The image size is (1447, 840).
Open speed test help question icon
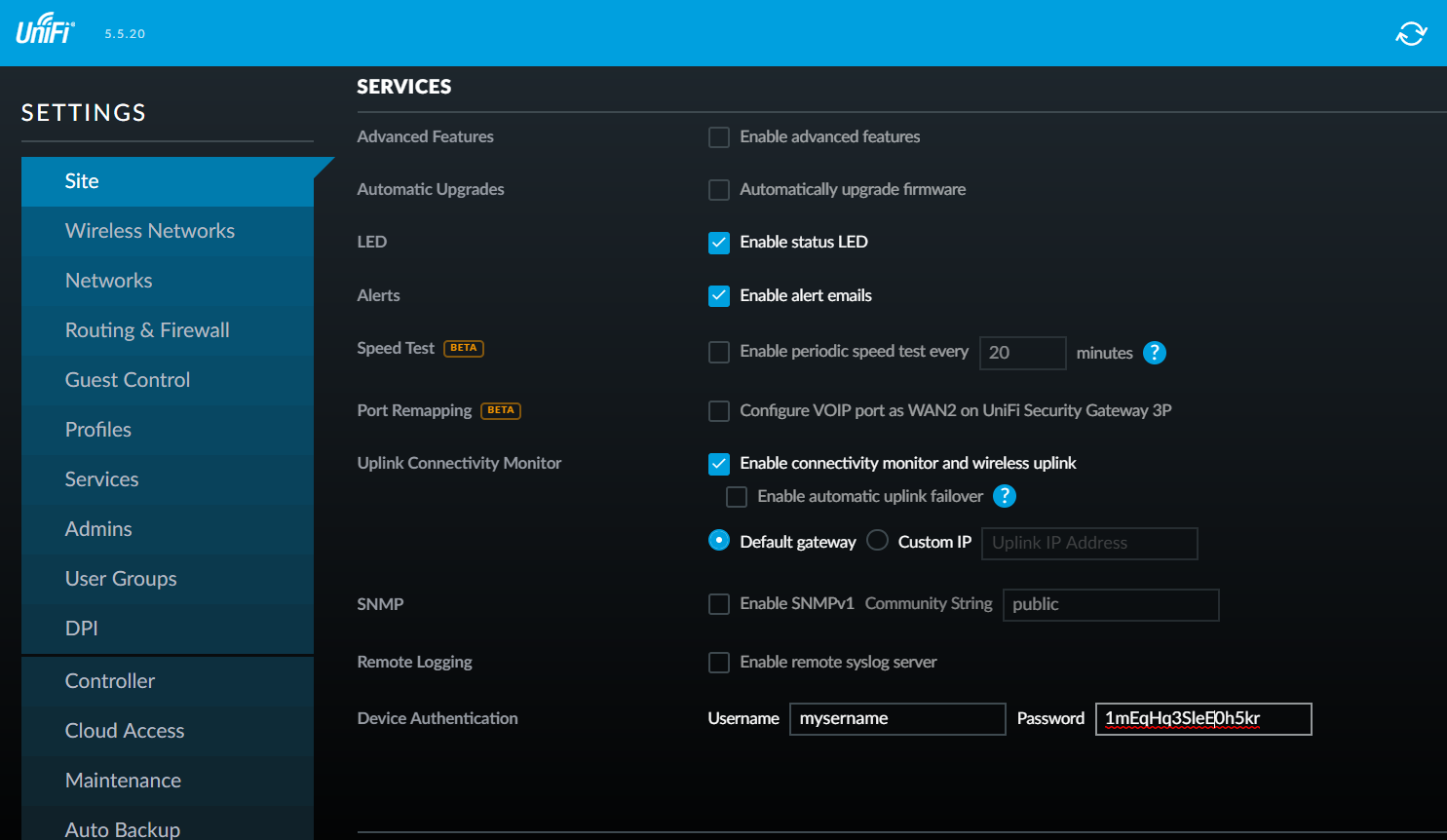pyautogui.click(x=1154, y=353)
